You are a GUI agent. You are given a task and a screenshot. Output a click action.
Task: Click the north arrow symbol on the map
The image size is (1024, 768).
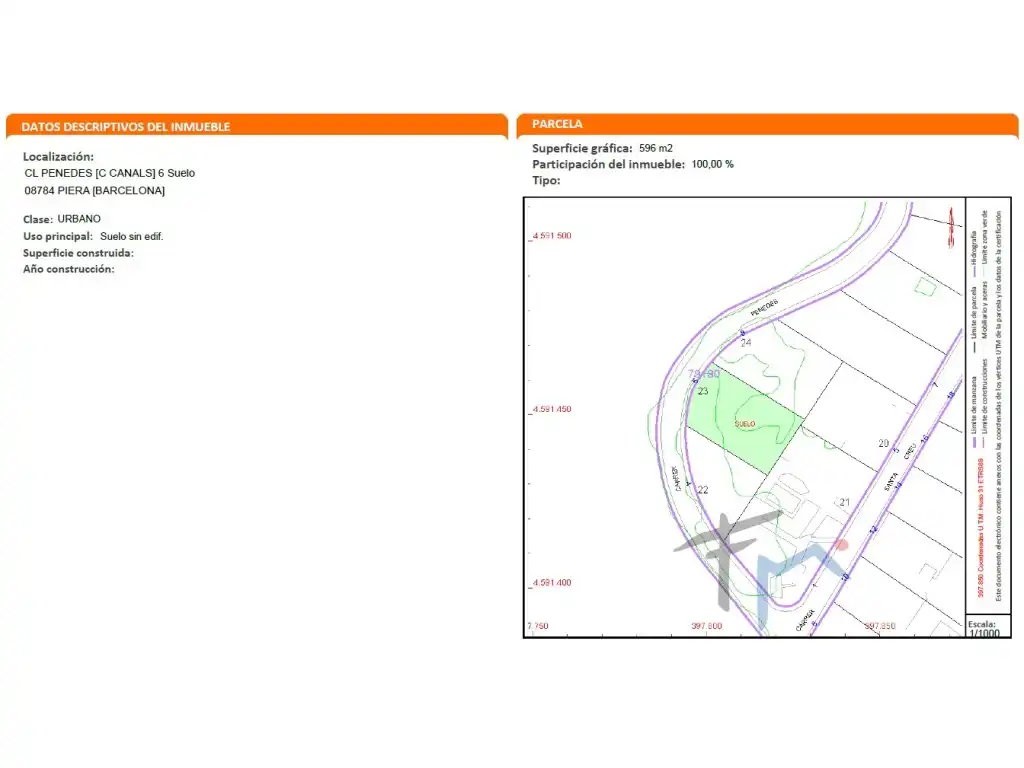click(x=951, y=227)
